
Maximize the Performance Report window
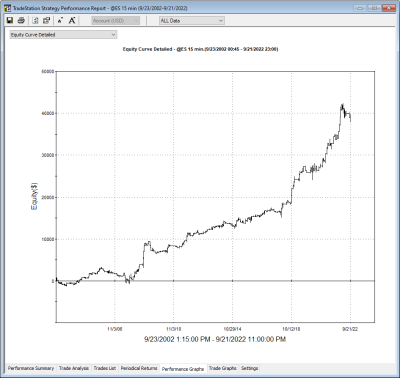point(374,8)
